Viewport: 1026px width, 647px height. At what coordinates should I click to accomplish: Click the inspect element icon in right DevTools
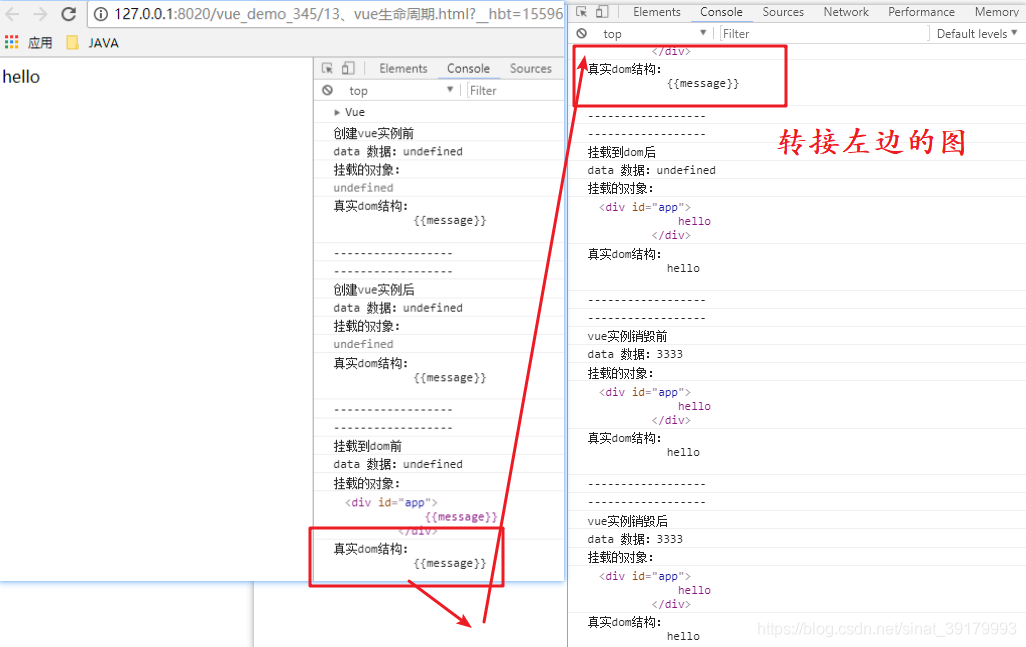[x=583, y=11]
